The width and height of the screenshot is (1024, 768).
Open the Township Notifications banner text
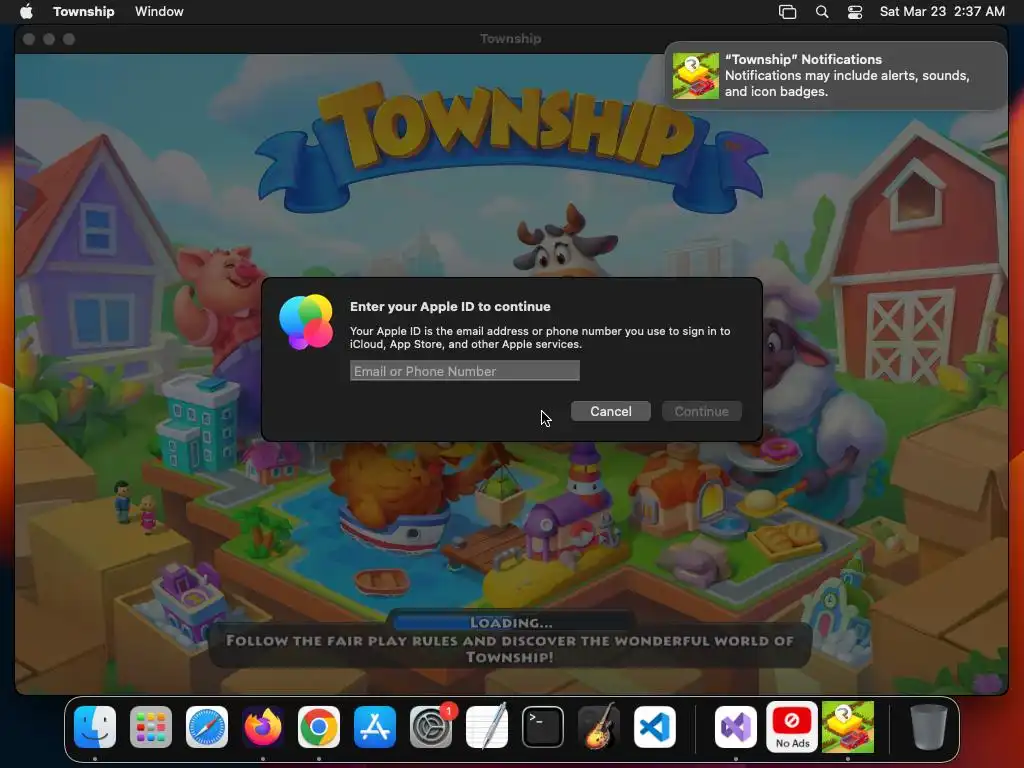point(847,75)
